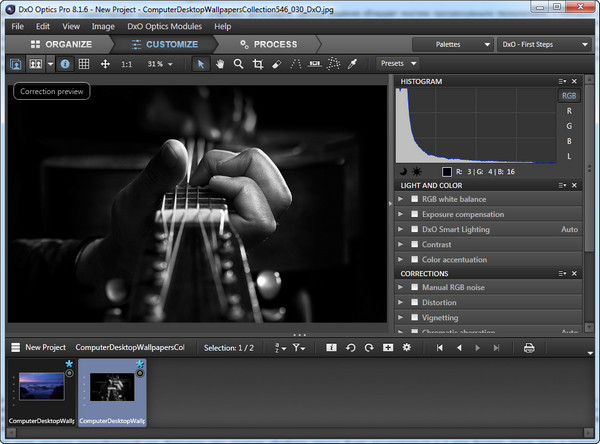600x444 pixels.
Task: Click the image info icon
Action: 65,64
